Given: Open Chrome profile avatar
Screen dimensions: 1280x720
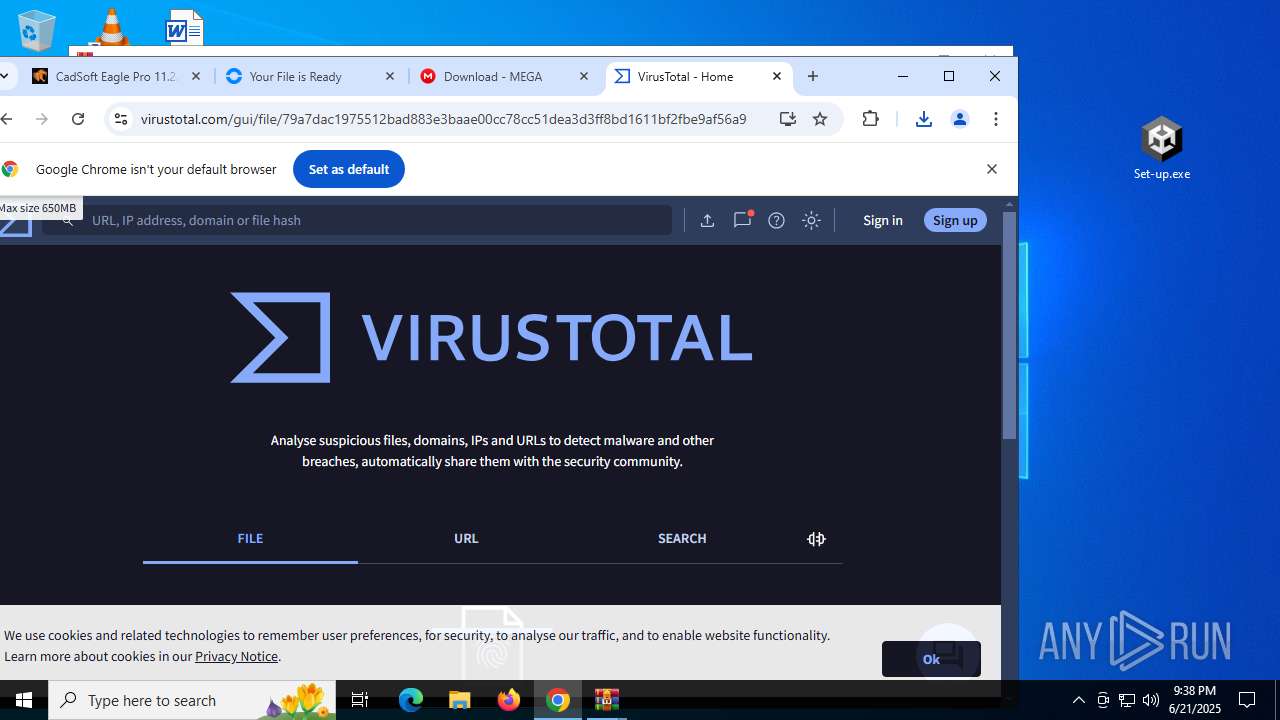Looking at the screenshot, I should pos(959,119).
